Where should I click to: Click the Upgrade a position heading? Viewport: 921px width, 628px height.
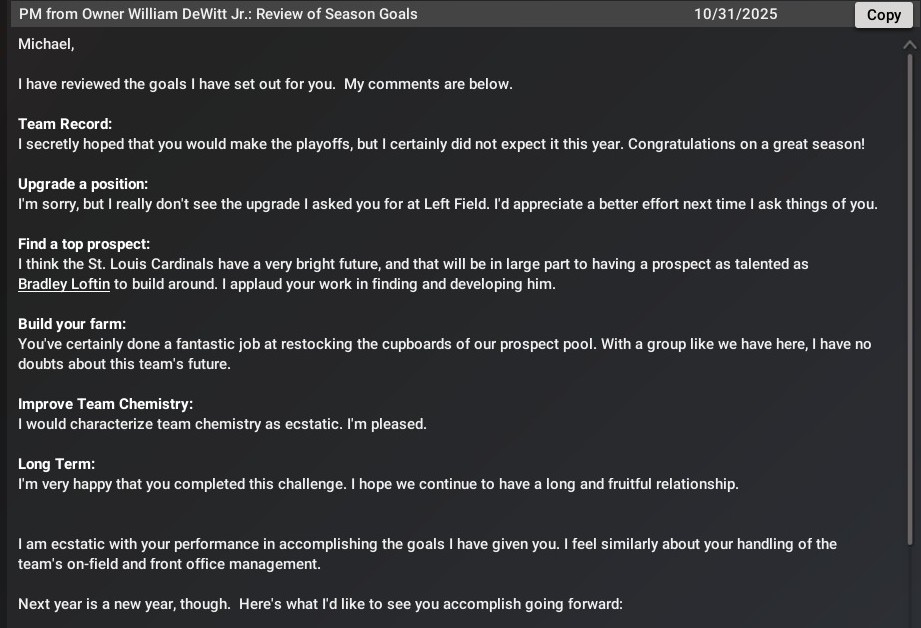pyautogui.click(x=83, y=184)
